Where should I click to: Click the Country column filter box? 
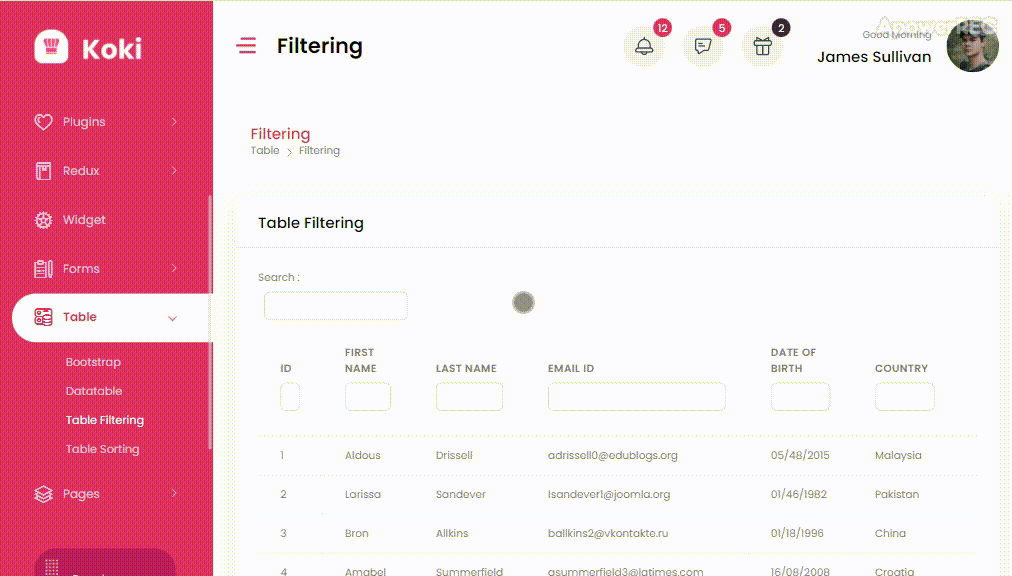click(904, 397)
